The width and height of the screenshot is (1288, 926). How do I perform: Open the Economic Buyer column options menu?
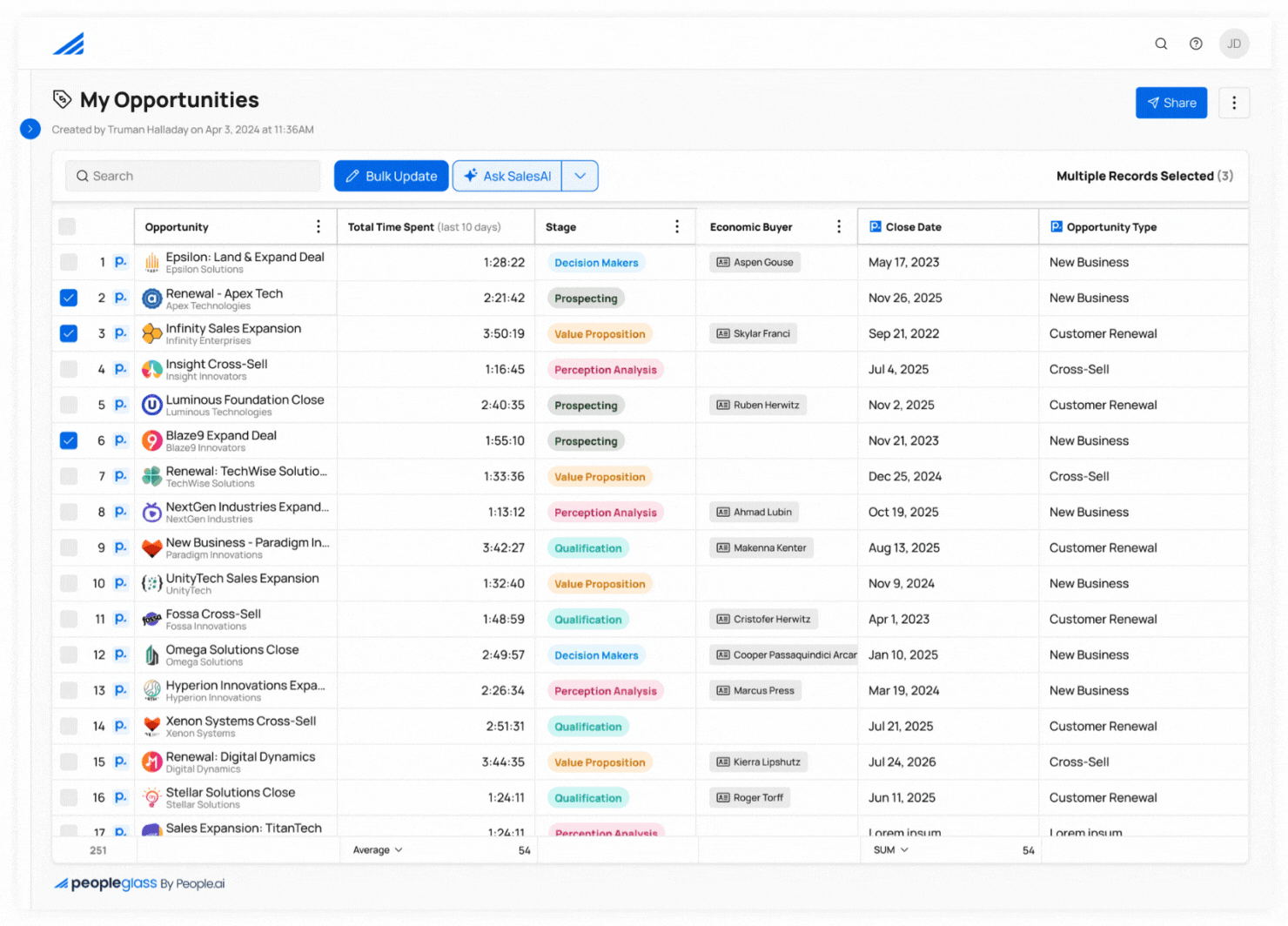(x=838, y=225)
